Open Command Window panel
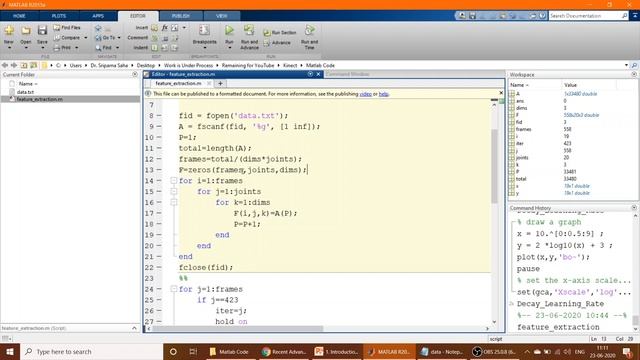 (x=347, y=74)
